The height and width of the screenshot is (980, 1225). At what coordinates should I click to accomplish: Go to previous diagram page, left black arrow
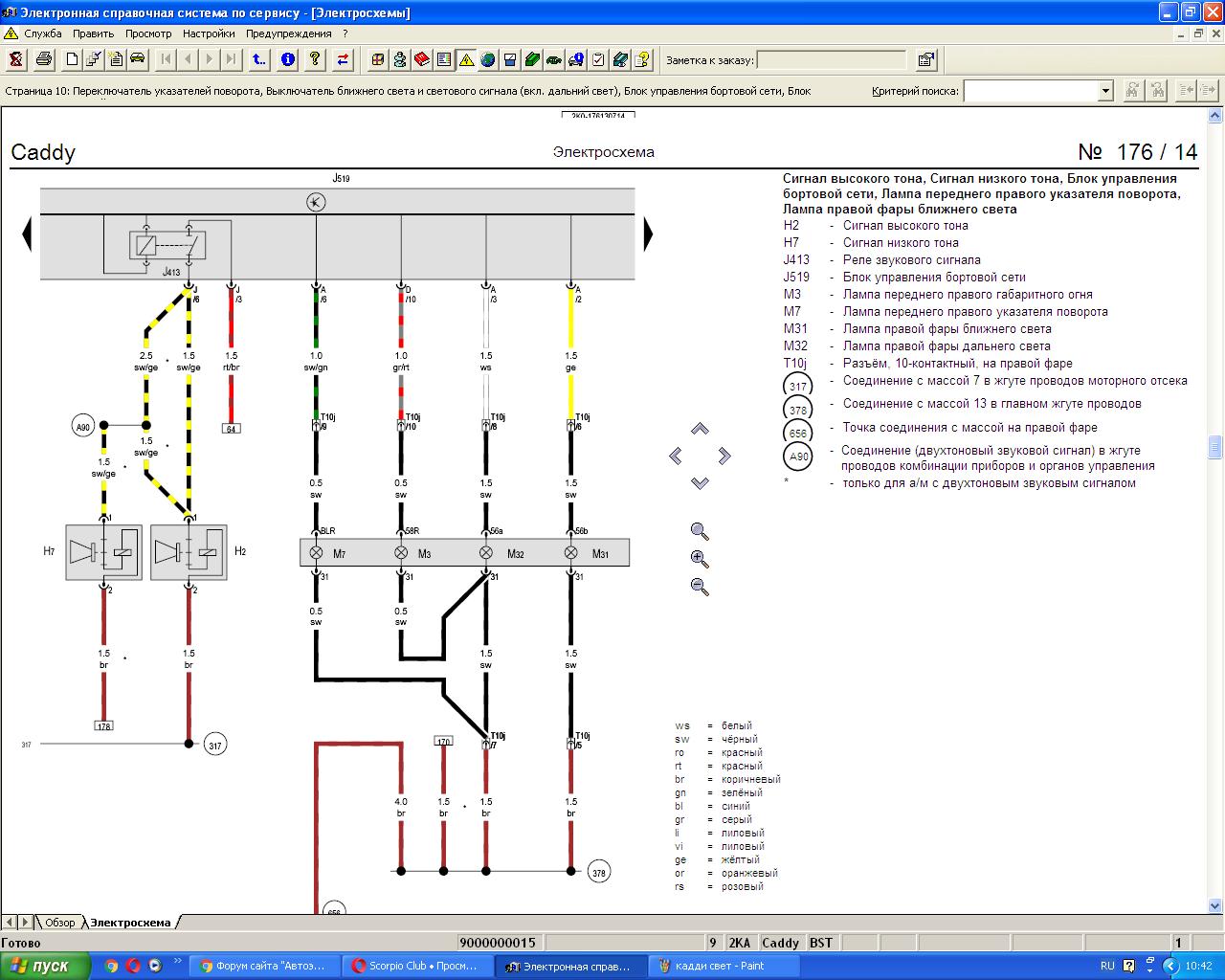(27, 234)
